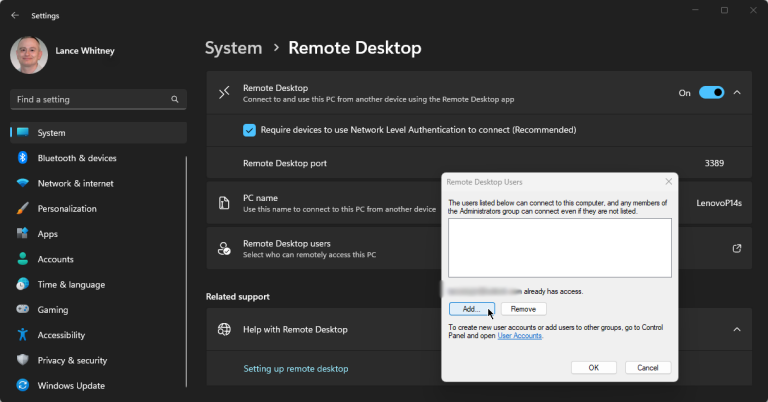
Task: Turn off the Remote Desktop toggle
Action: 711,93
